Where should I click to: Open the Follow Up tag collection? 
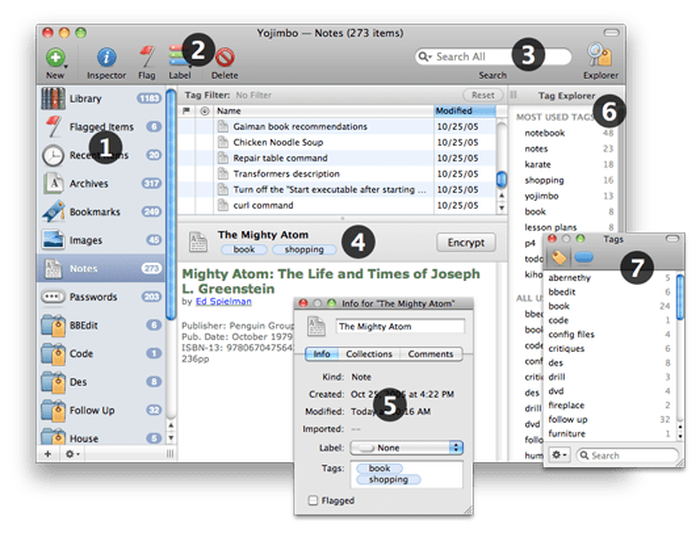(x=101, y=410)
